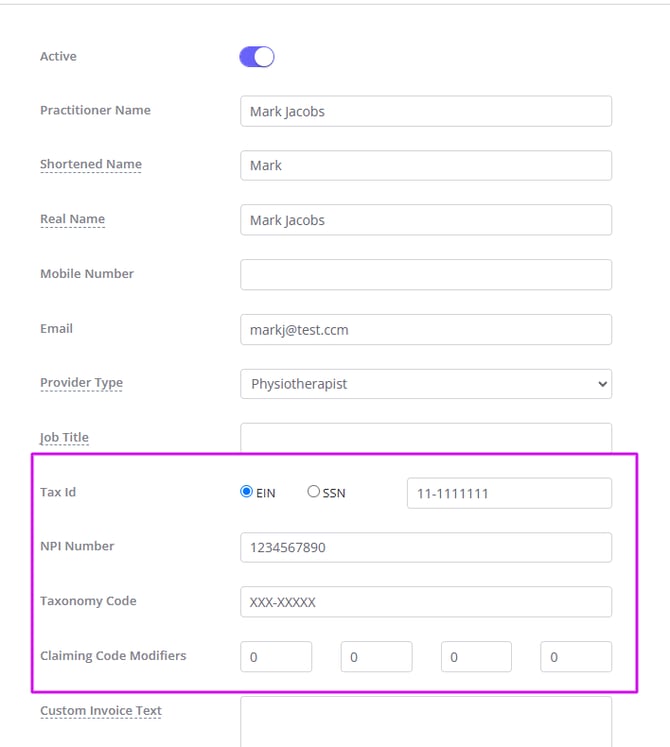This screenshot has height=747, width=670.
Task: Click the Email input field
Action: [x=425, y=329]
